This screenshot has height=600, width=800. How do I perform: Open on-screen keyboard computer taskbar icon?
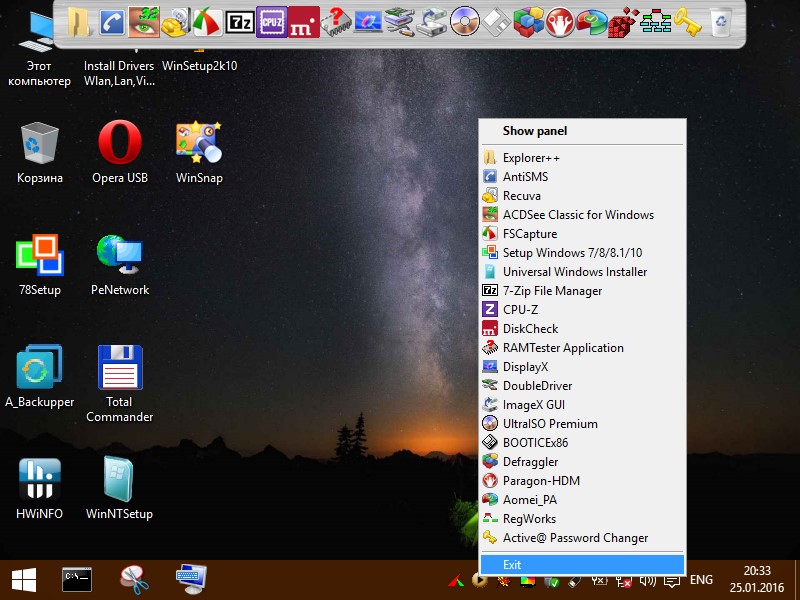191,580
